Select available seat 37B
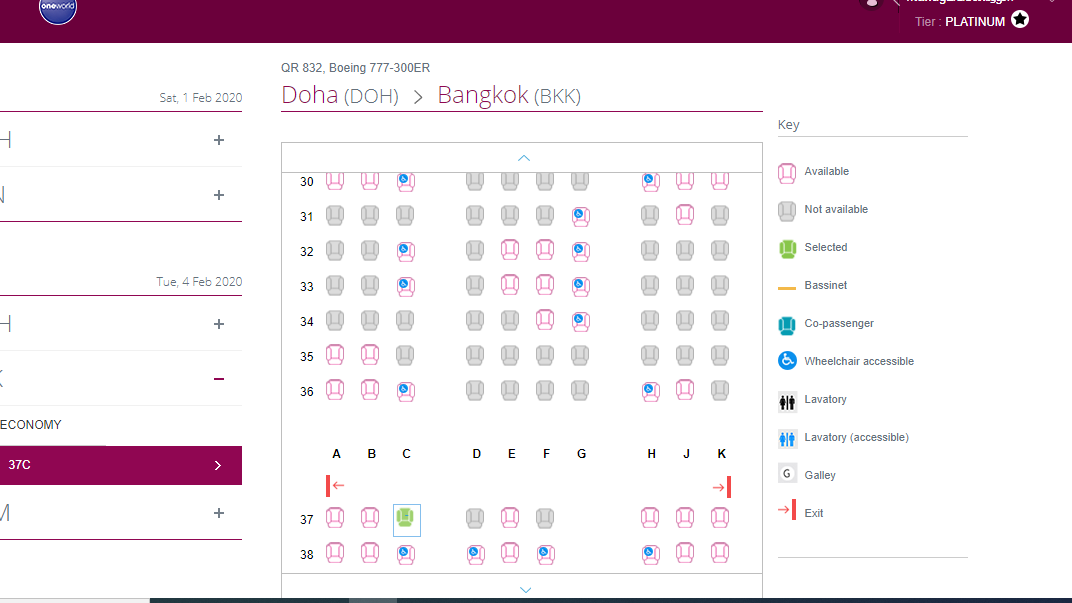Viewport: 1072px width, 603px height. pos(370,518)
